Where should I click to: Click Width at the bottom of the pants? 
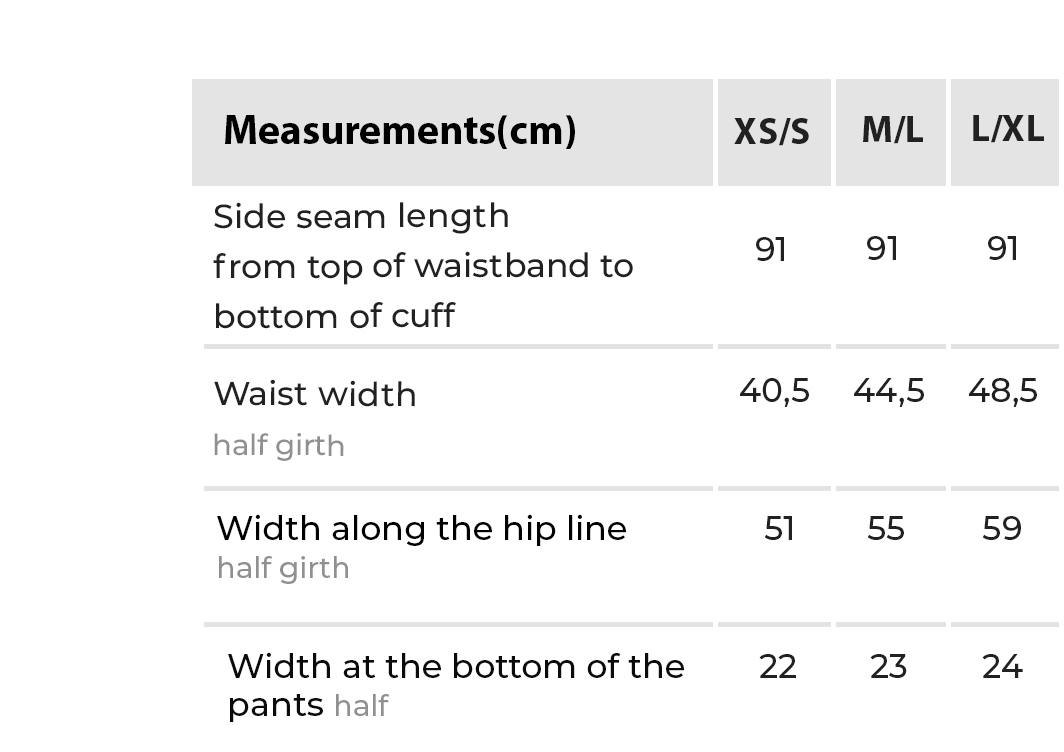455,667
